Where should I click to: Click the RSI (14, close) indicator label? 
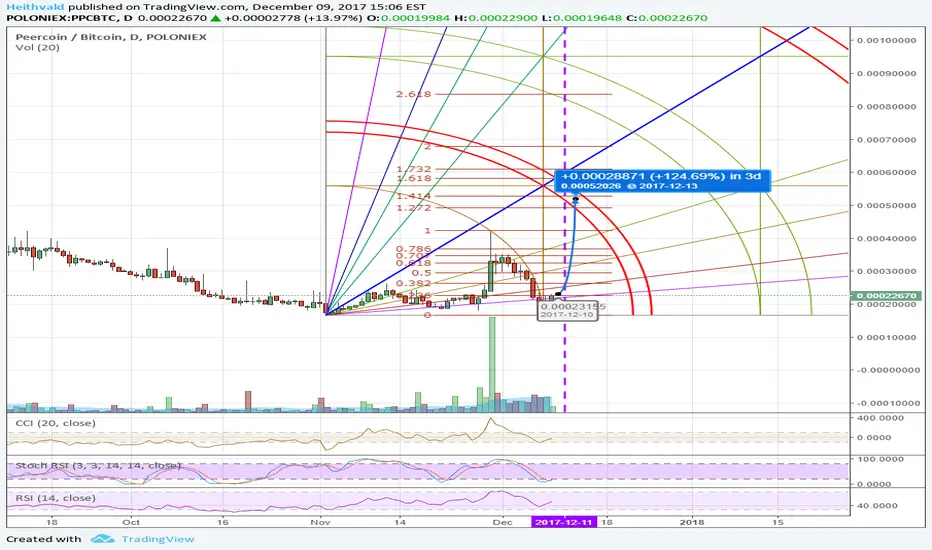(x=55, y=498)
